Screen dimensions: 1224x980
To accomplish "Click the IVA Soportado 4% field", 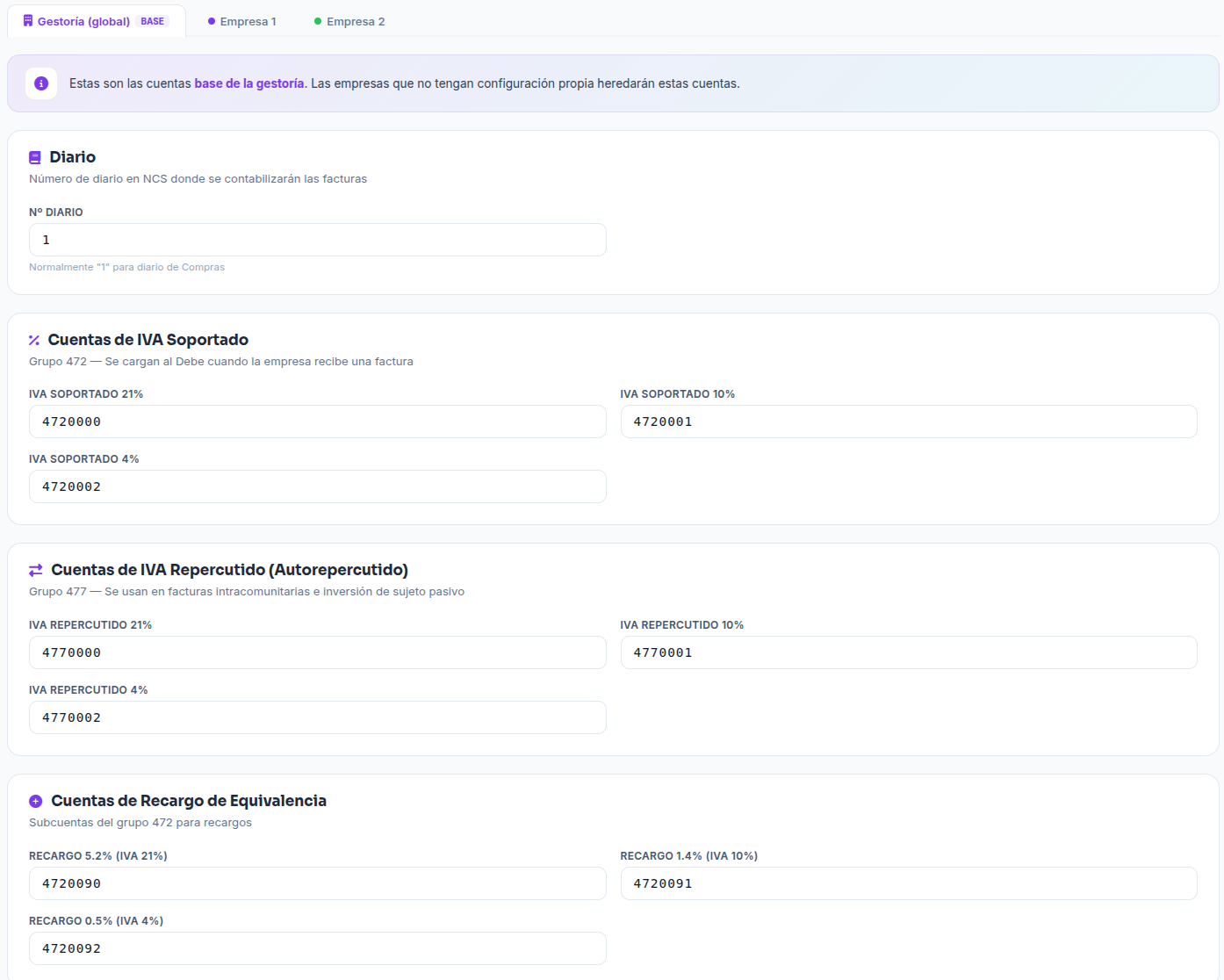I will pyautogui.click(x=317, y=486).
